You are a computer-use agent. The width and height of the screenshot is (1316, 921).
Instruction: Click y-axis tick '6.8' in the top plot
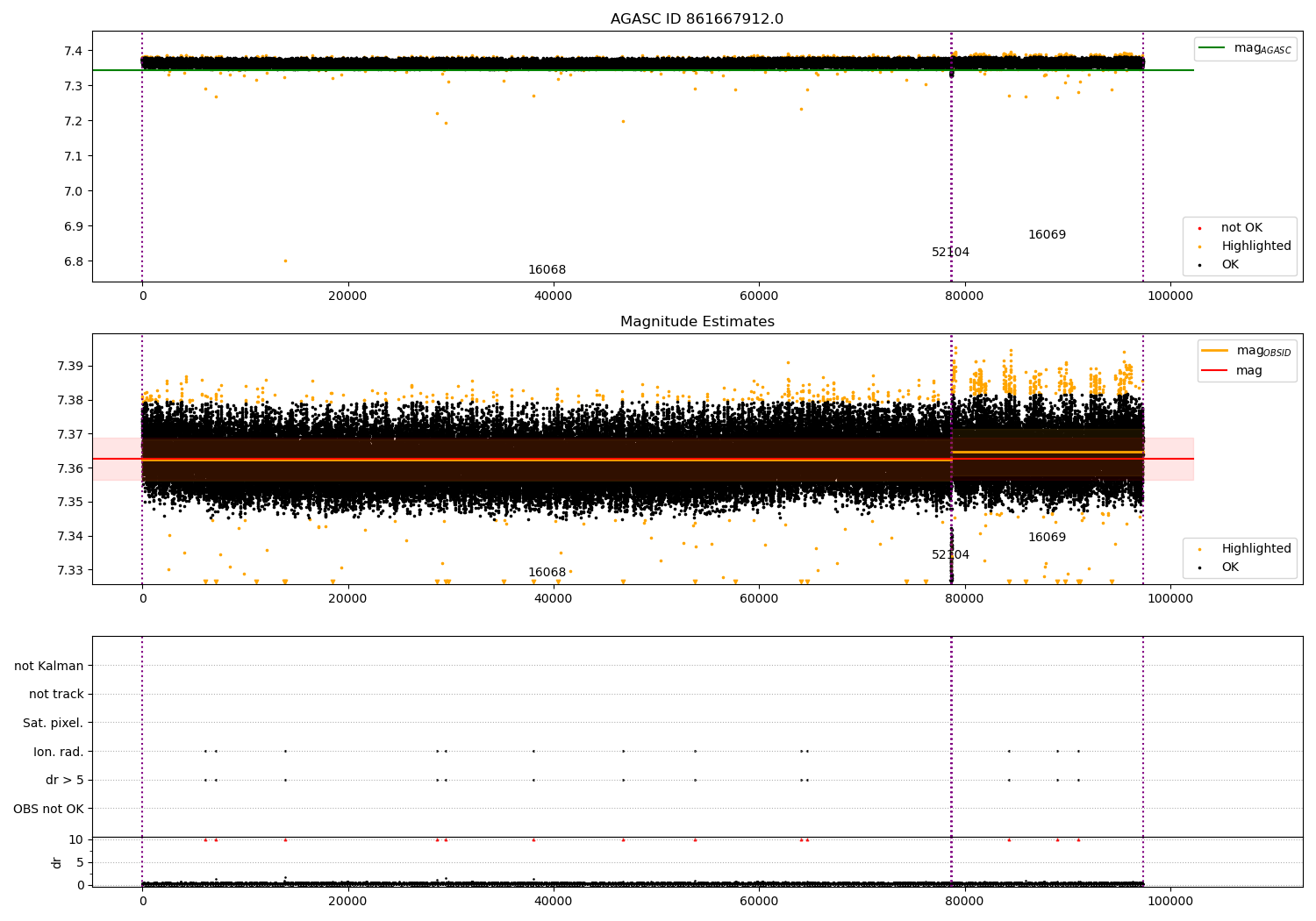[74, 261]
